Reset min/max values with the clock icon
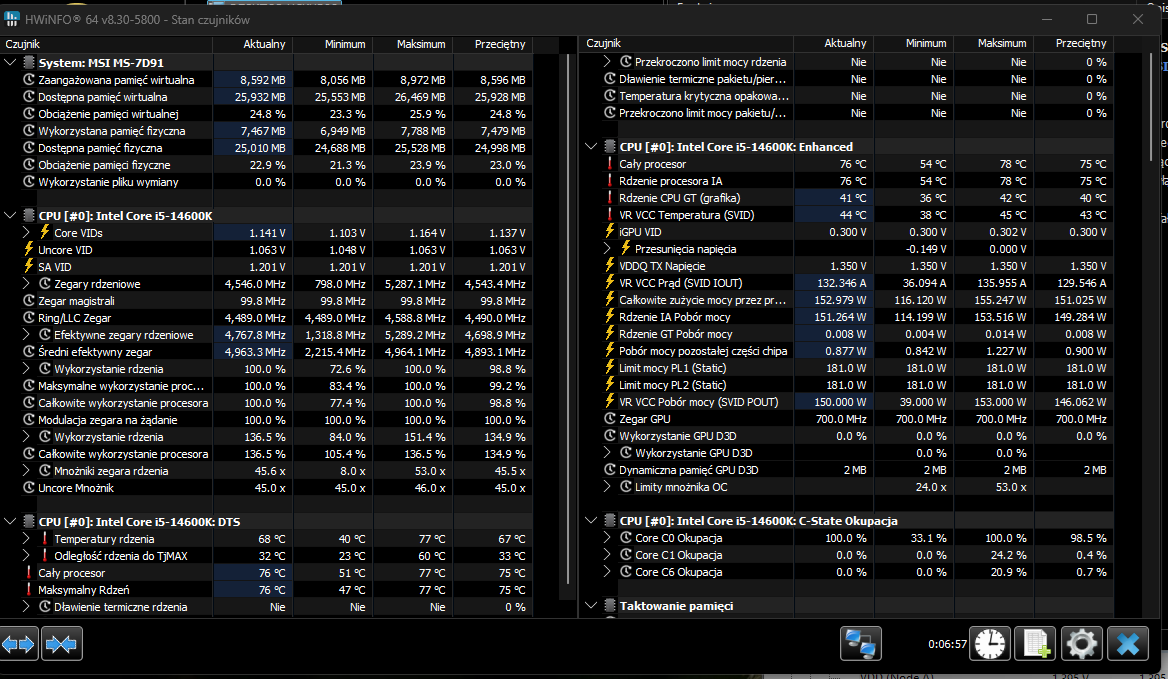 click(991, 645)
